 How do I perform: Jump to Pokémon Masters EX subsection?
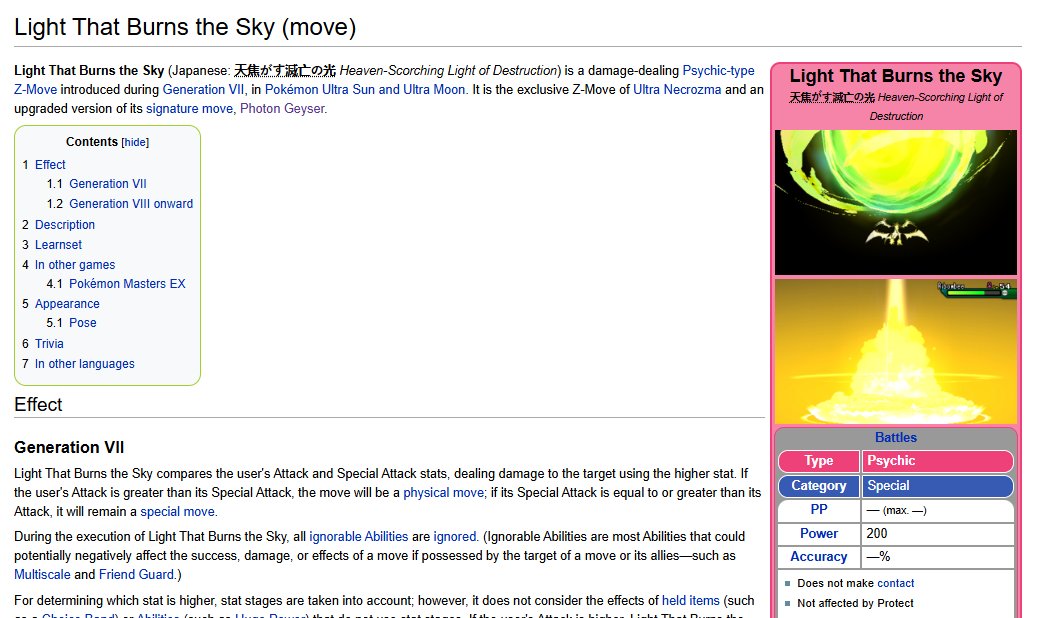coord(127,283)
